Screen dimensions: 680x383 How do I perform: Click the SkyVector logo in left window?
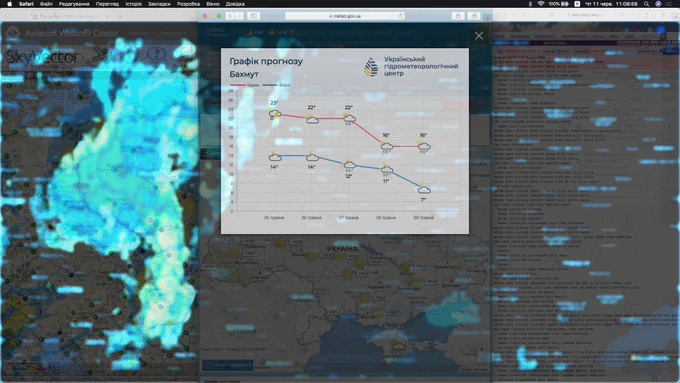point(41,57)
